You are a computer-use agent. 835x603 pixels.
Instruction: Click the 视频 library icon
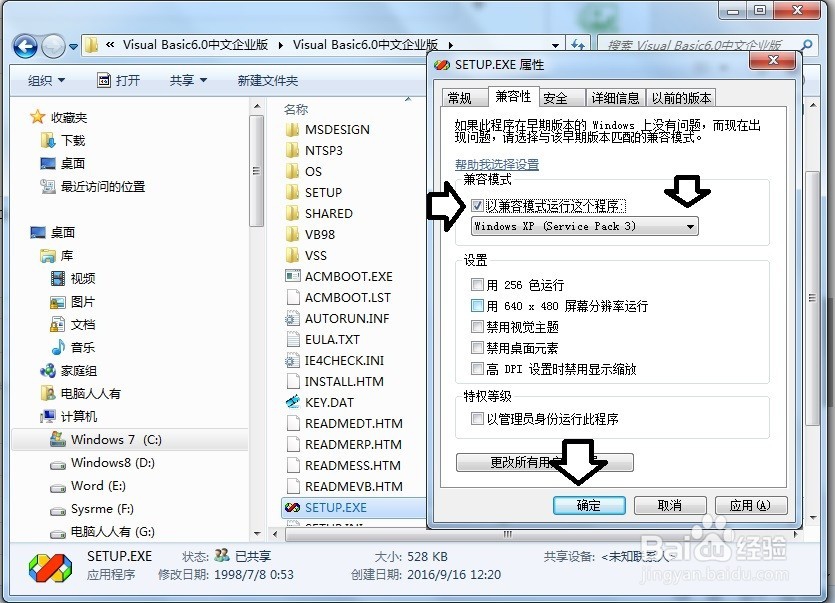[58, 278]
